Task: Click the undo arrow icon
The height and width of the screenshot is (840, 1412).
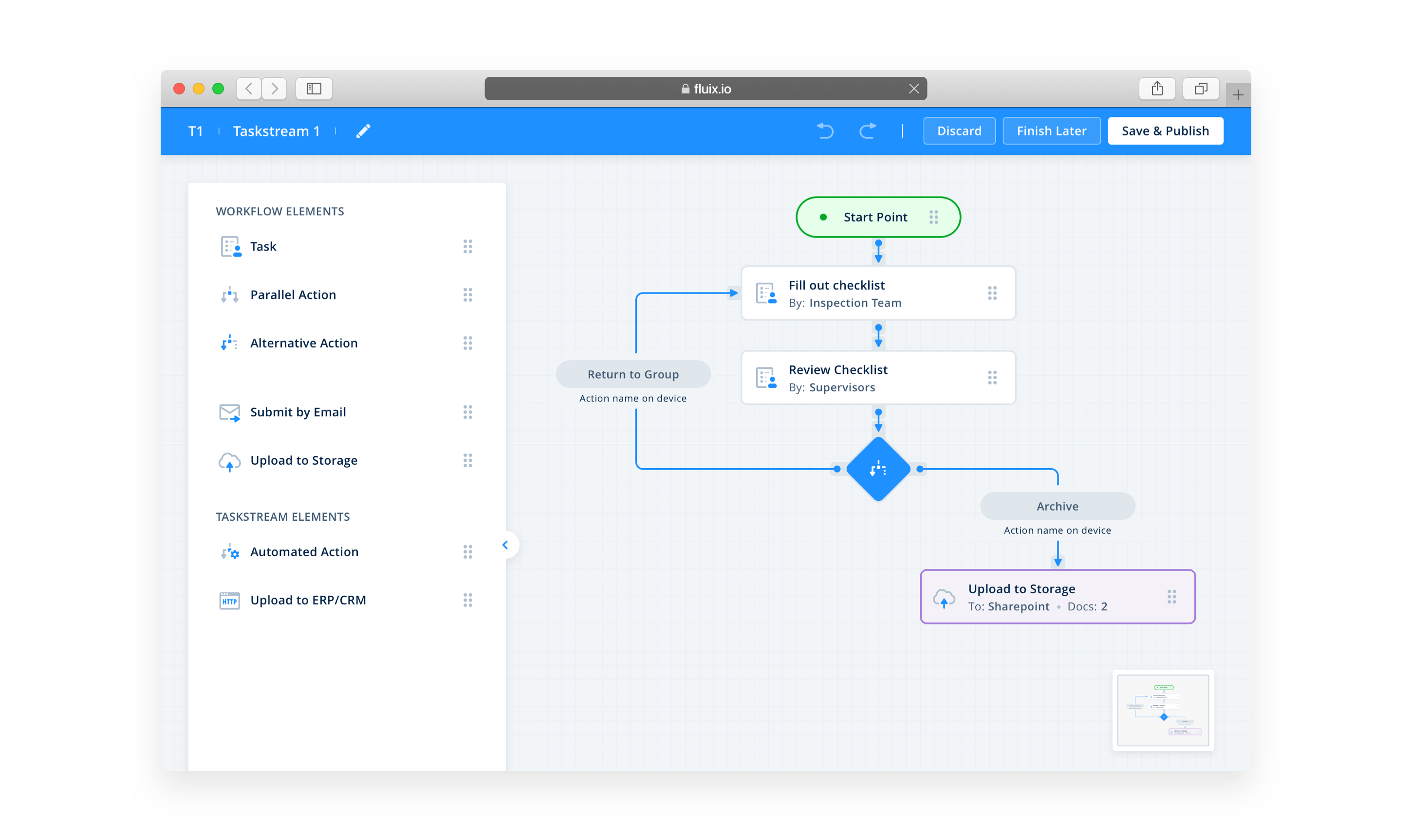Action: [825, 131]
